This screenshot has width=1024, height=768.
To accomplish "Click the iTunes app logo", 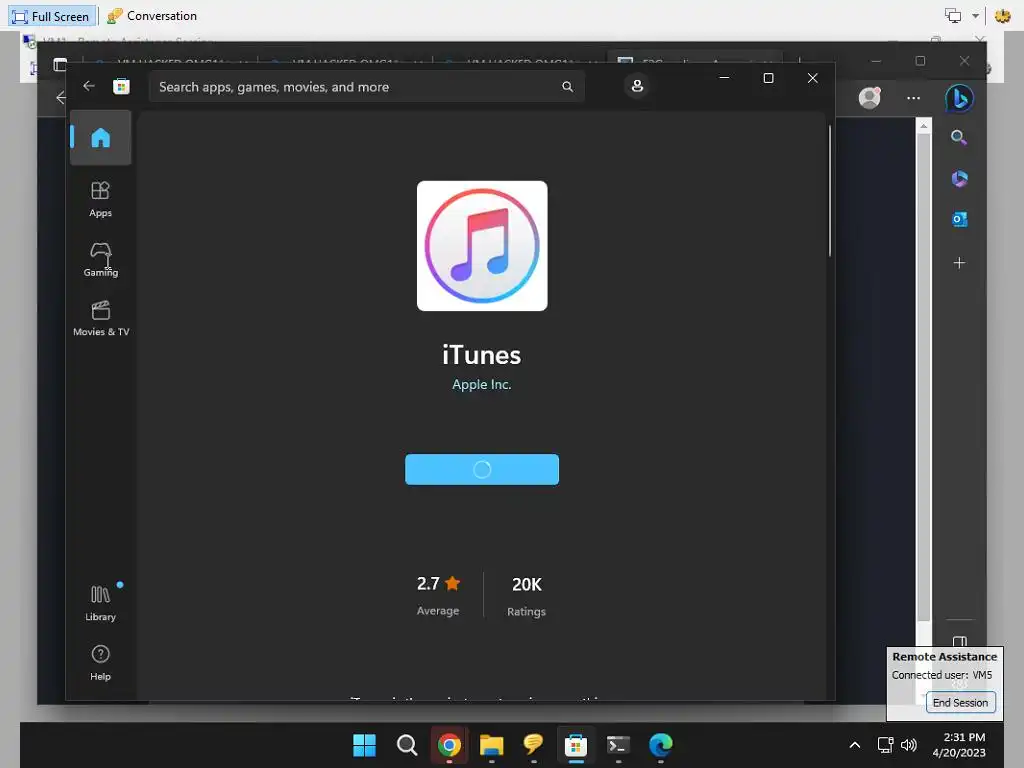I will pos(482,246).
